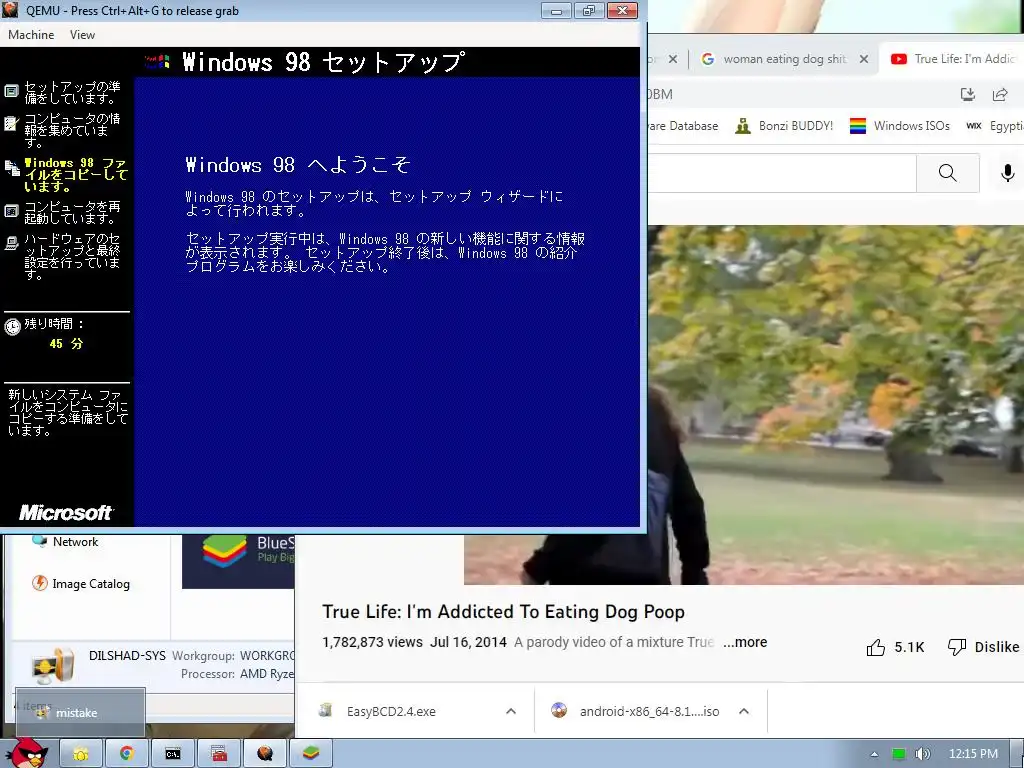This screenshot has width=1024, height=768.
Task: Open the Bonzi BUDDY! bookmark
Action: tap(784, 126)
